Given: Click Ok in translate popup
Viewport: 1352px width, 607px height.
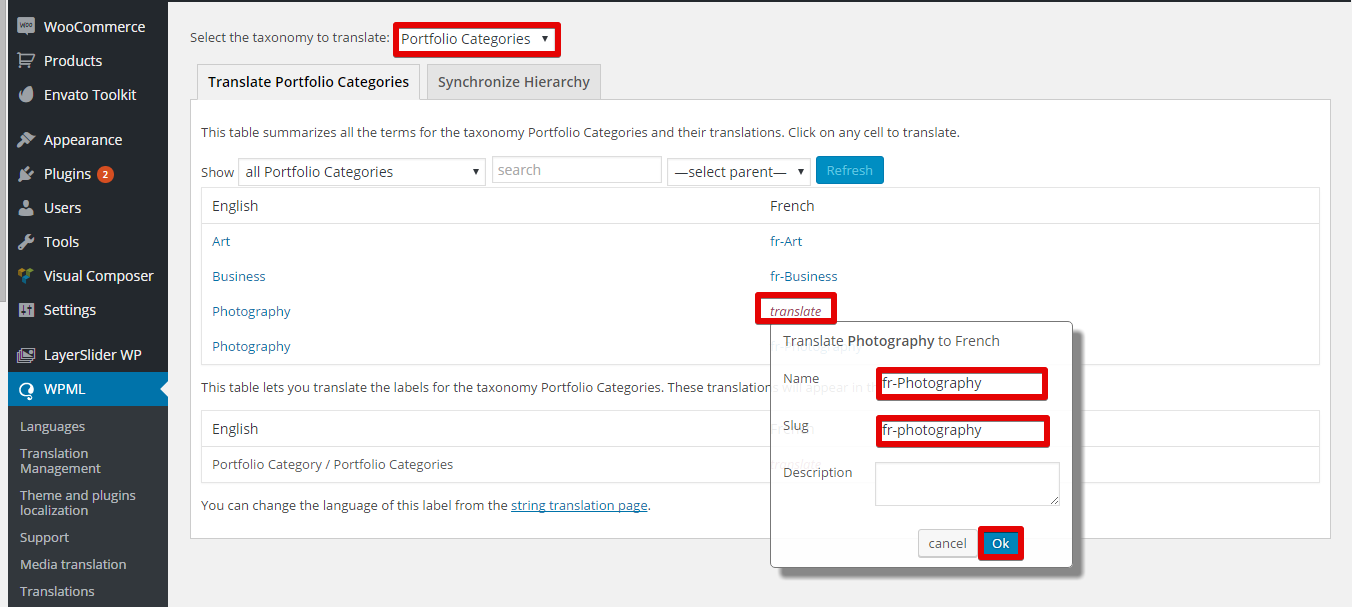Looking at the screenshot, I should click(1001, 543).
